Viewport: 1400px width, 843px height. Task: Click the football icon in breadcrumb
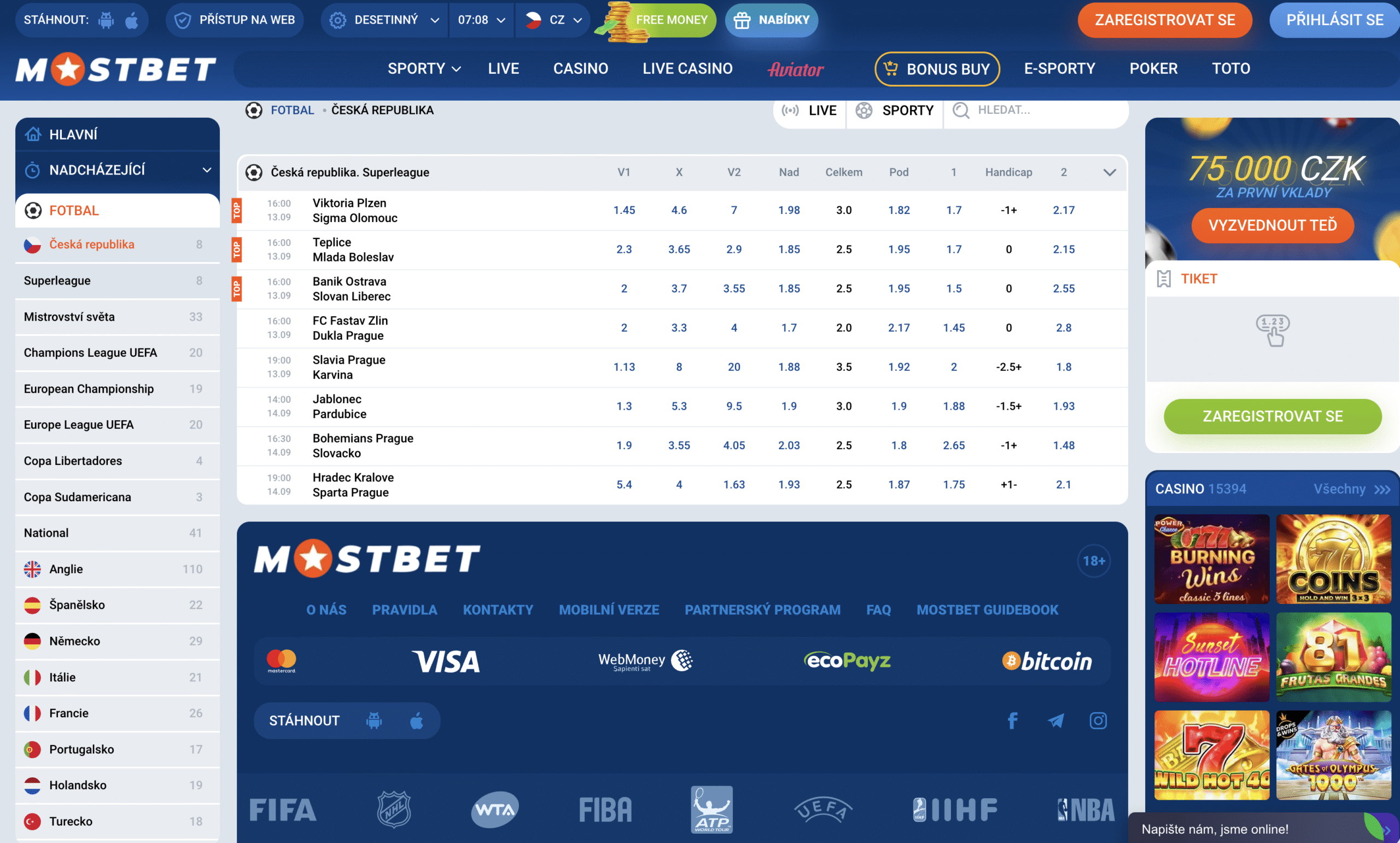(x=254, y=110)
